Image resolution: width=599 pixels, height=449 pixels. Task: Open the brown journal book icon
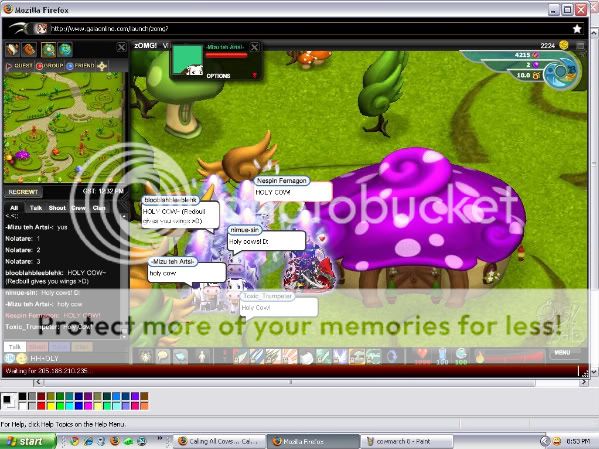(29, 49)
